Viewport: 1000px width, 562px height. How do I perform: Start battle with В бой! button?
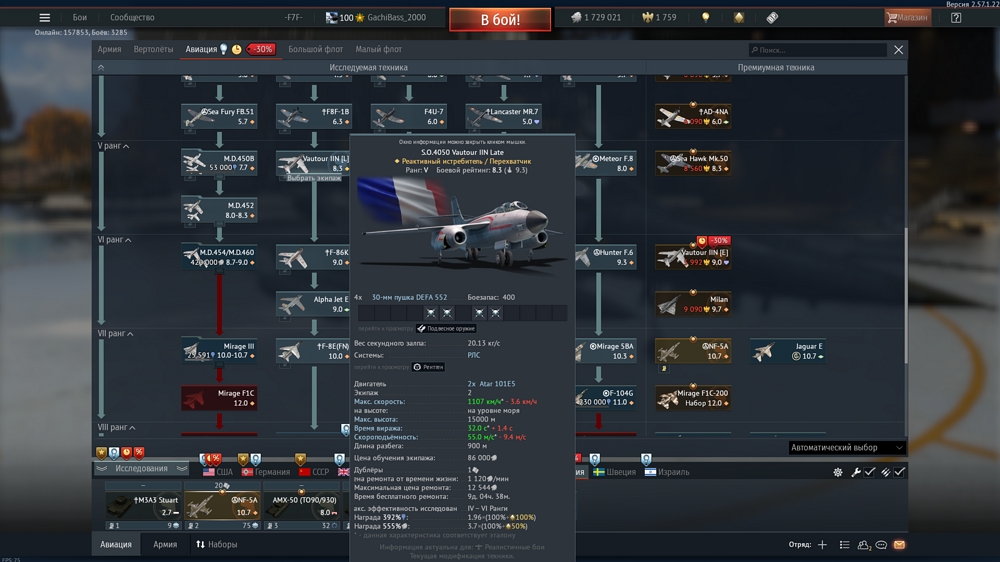tap(500, 19)
